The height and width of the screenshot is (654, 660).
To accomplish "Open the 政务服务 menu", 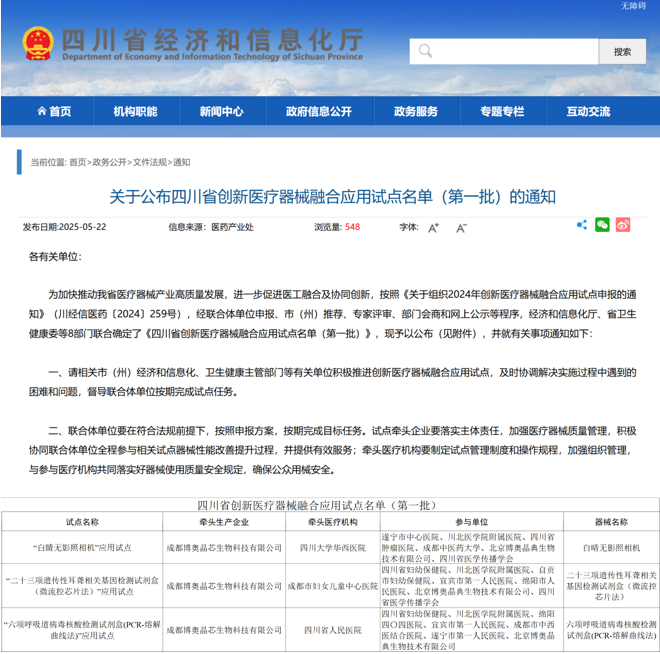I will coord(416,111).
